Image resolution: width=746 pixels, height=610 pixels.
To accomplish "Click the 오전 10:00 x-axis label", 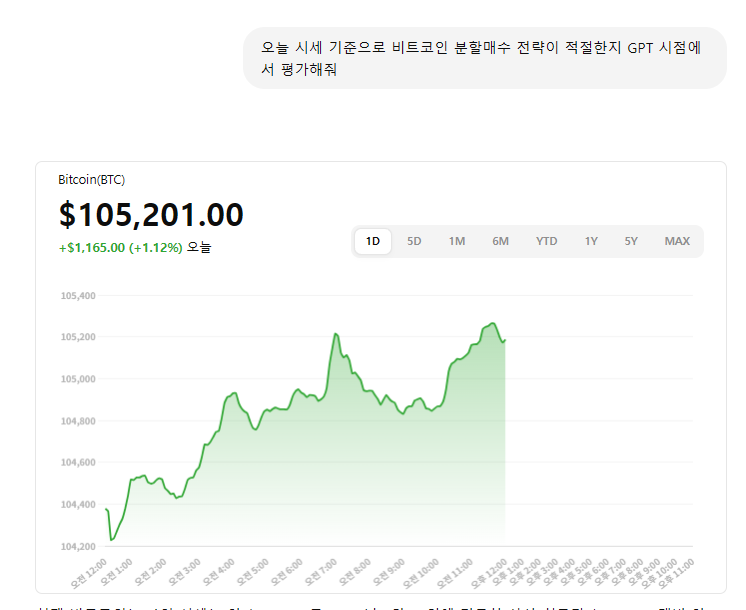I will click(x=421, y=573).
